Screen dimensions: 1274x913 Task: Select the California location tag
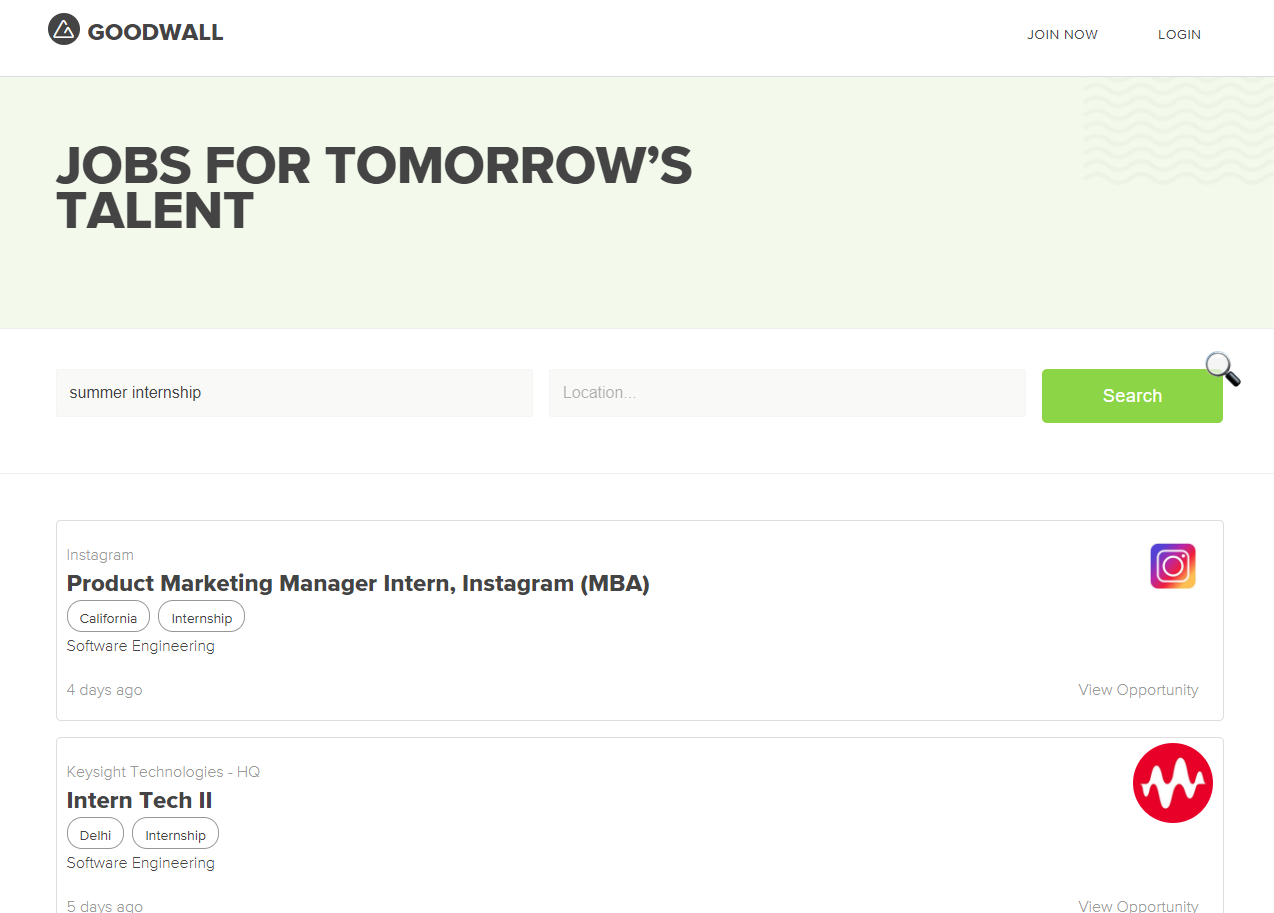[x=108, y=618]
